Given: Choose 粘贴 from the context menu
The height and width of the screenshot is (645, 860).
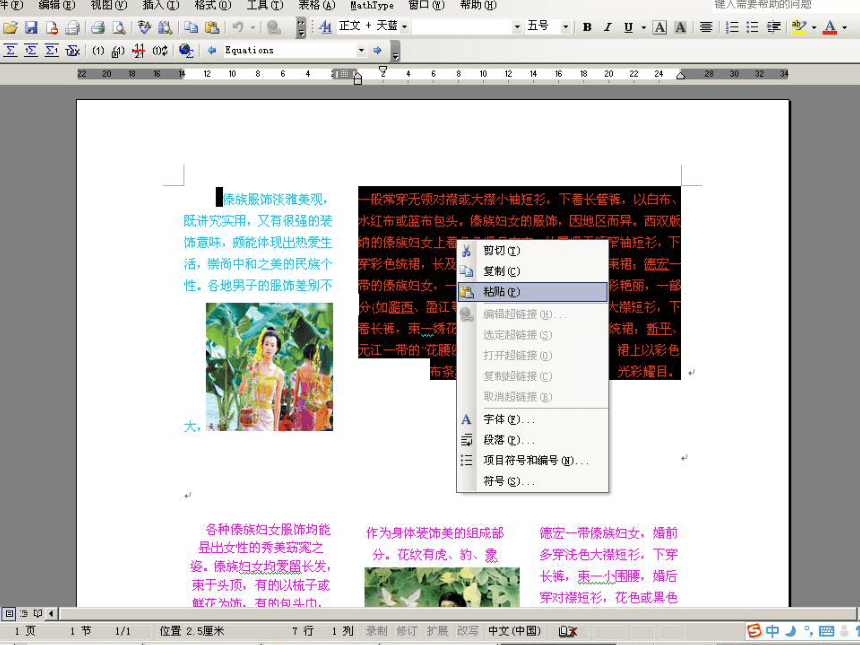Looking at the screenshot, I should tap(533, 292).
